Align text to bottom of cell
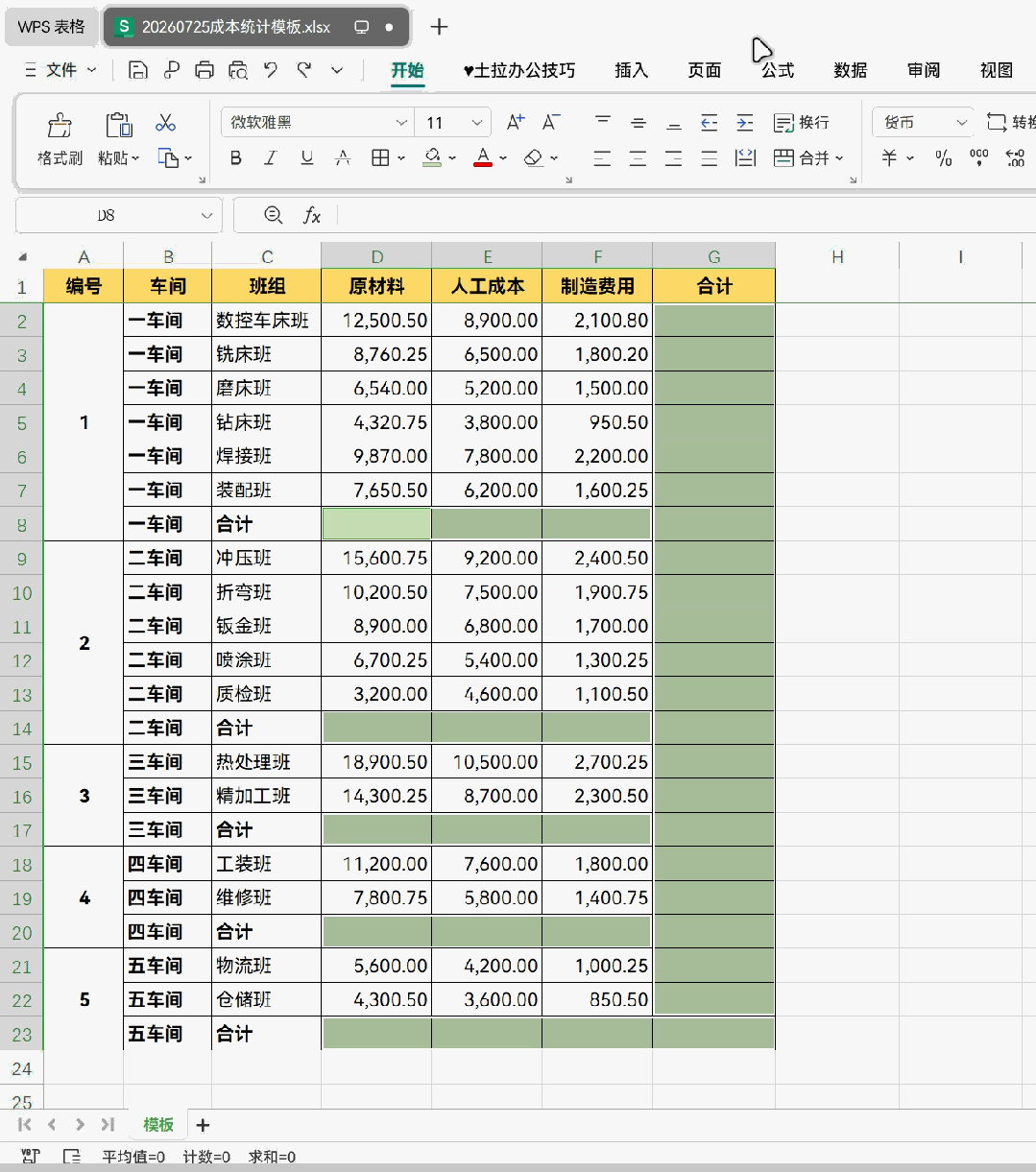The image size is (1036, 1172). tap(674, 123)
